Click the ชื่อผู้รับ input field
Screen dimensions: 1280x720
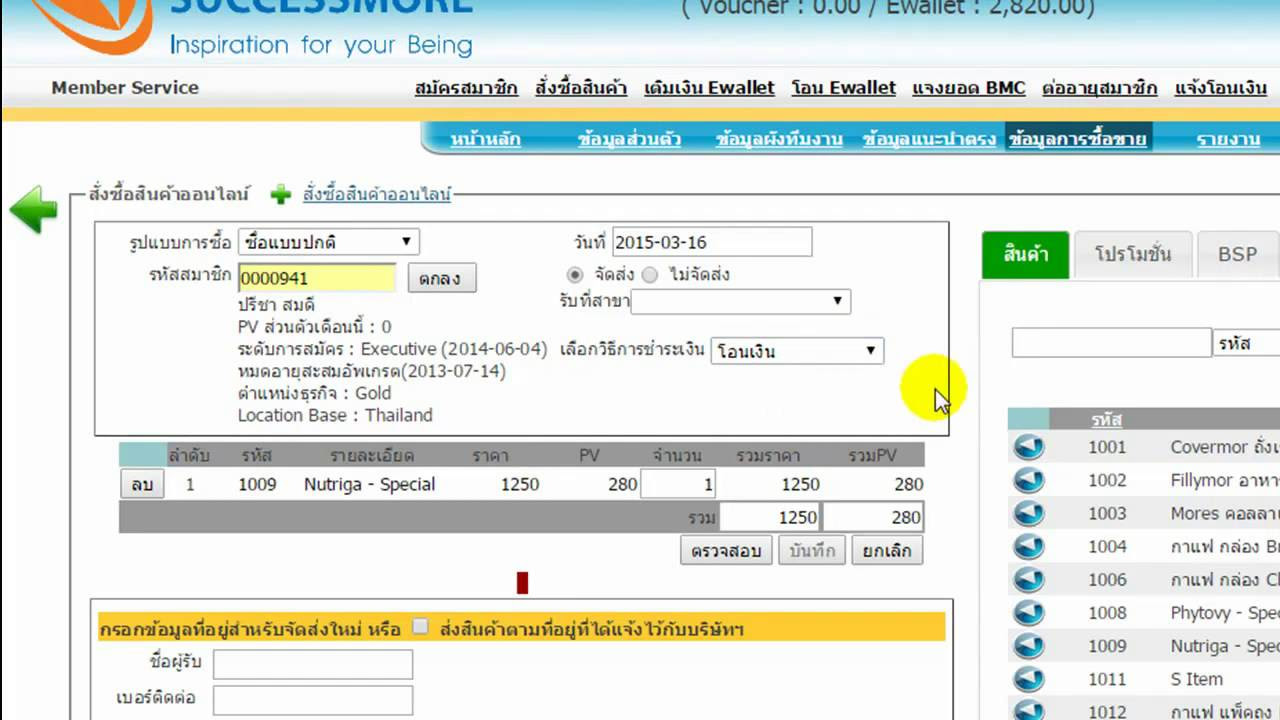tap(313, 664)
